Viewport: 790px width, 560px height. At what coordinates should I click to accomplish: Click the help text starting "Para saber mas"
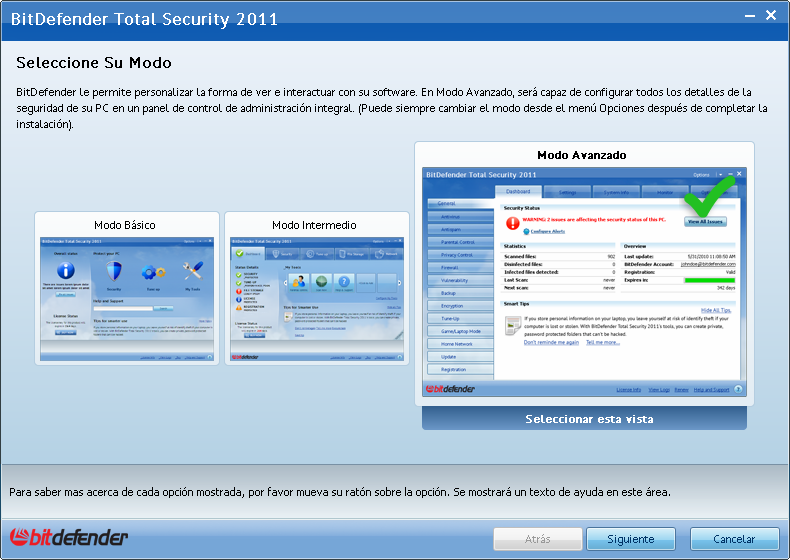point(340,492)
